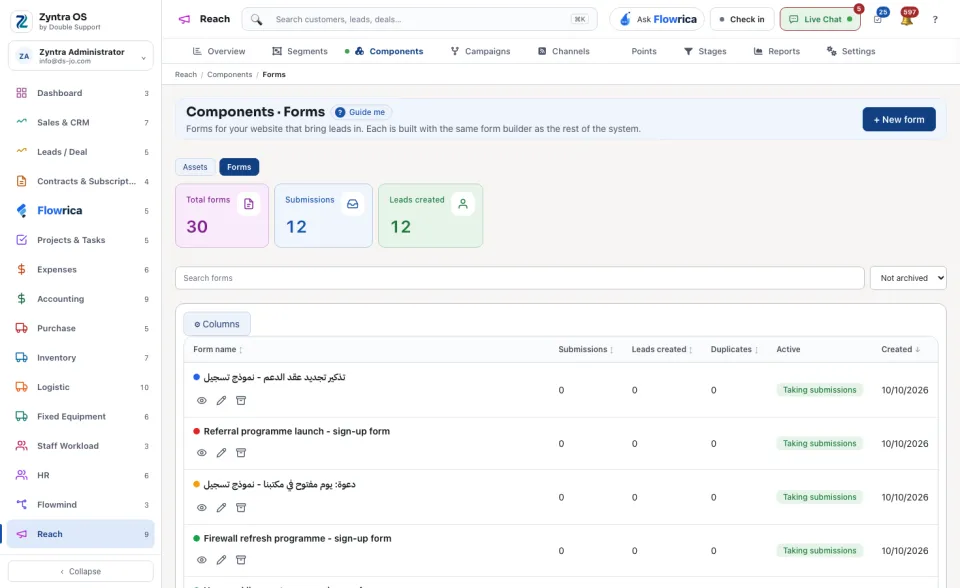
Task: Preview the دعوة: يوم مفتوح form
Action: pos(201,508)
